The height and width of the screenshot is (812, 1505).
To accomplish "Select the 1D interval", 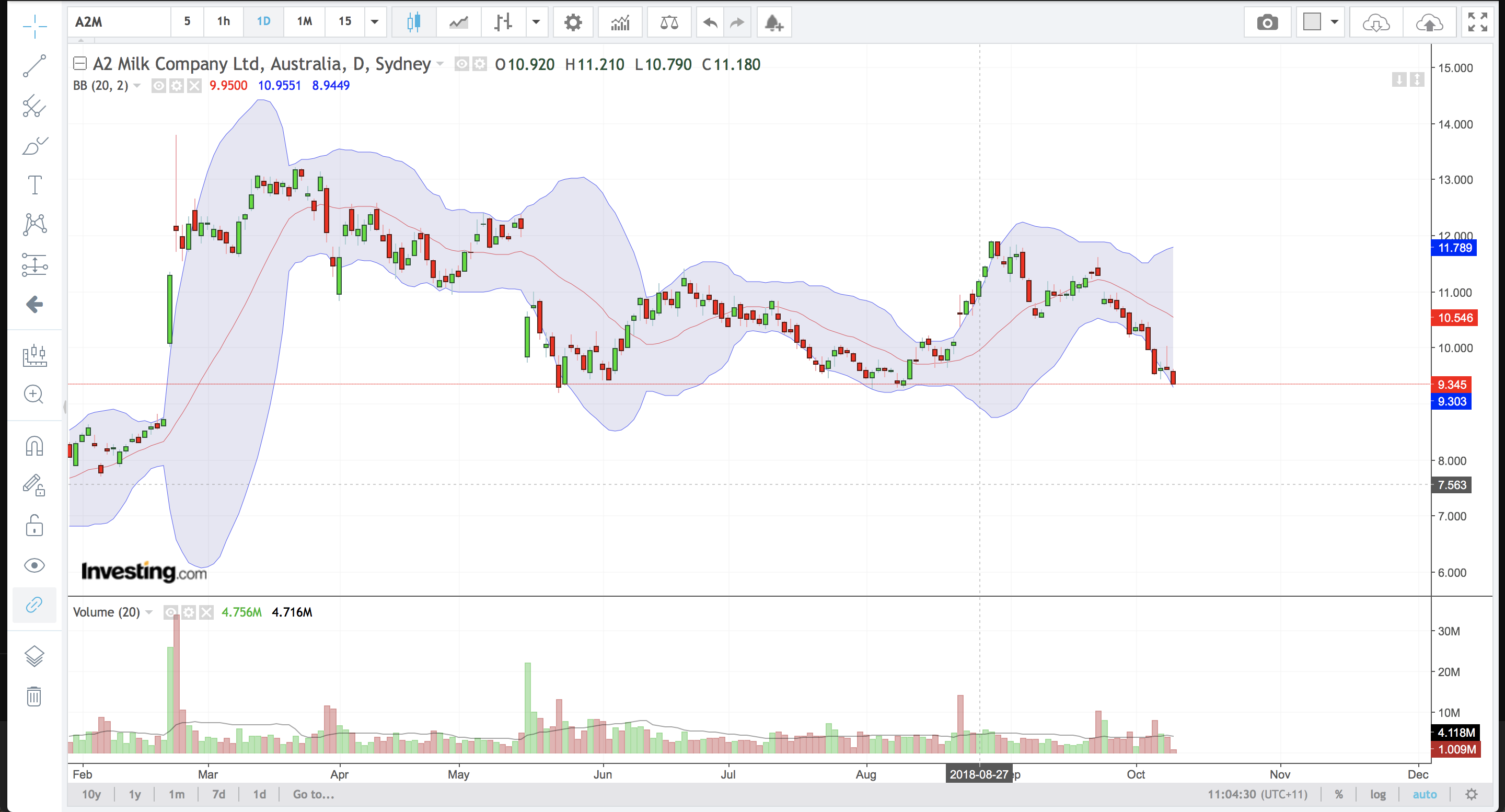I will pos(263,22).
